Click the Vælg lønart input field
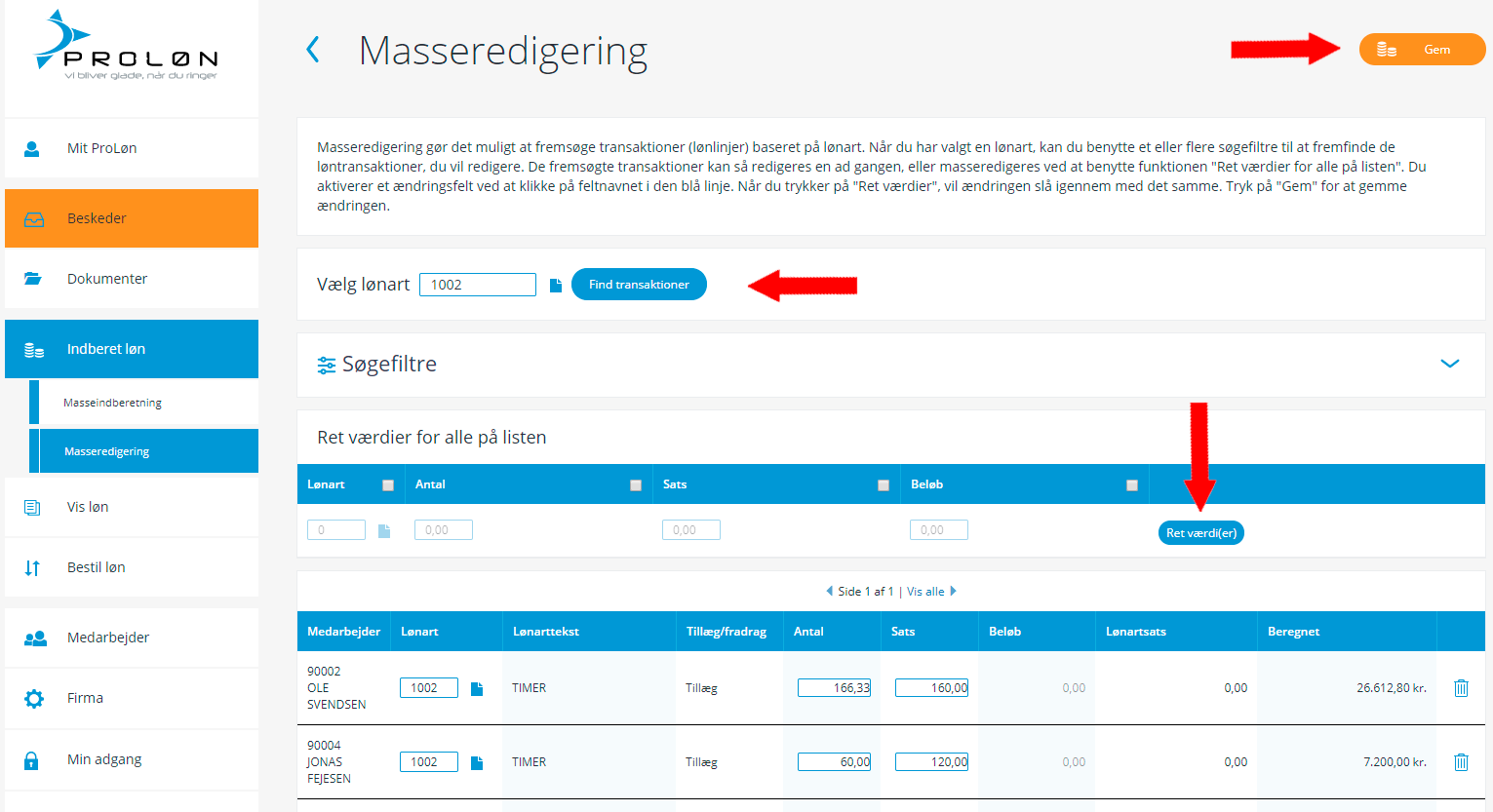 [478, 285]
